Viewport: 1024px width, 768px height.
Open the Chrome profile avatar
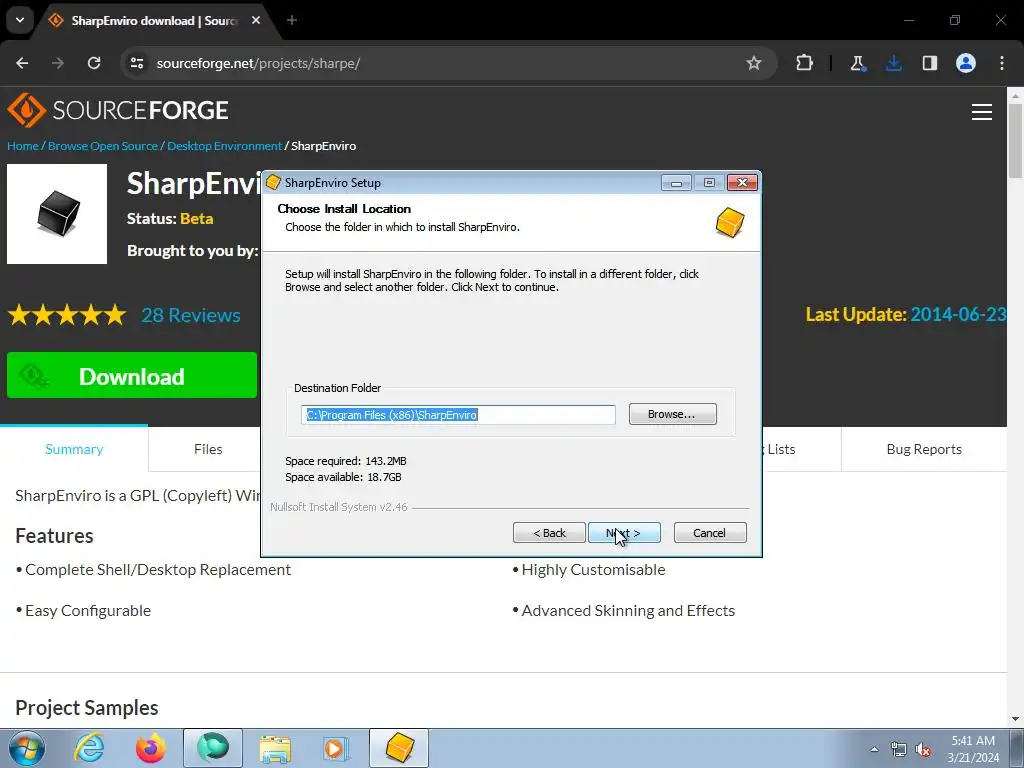click(965, 63)
